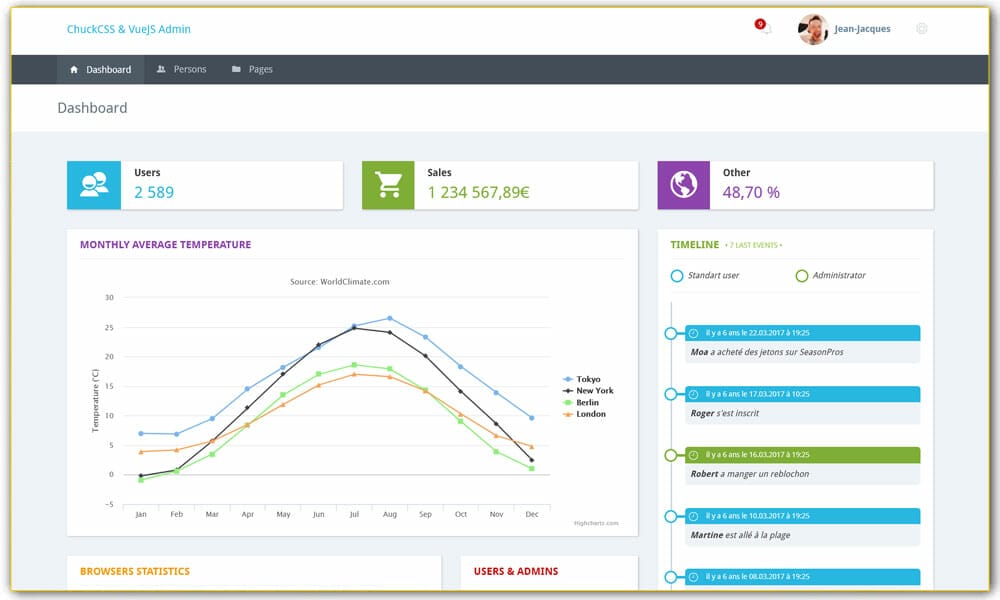Open notifications via the bell icon

[x=765, y=29]
